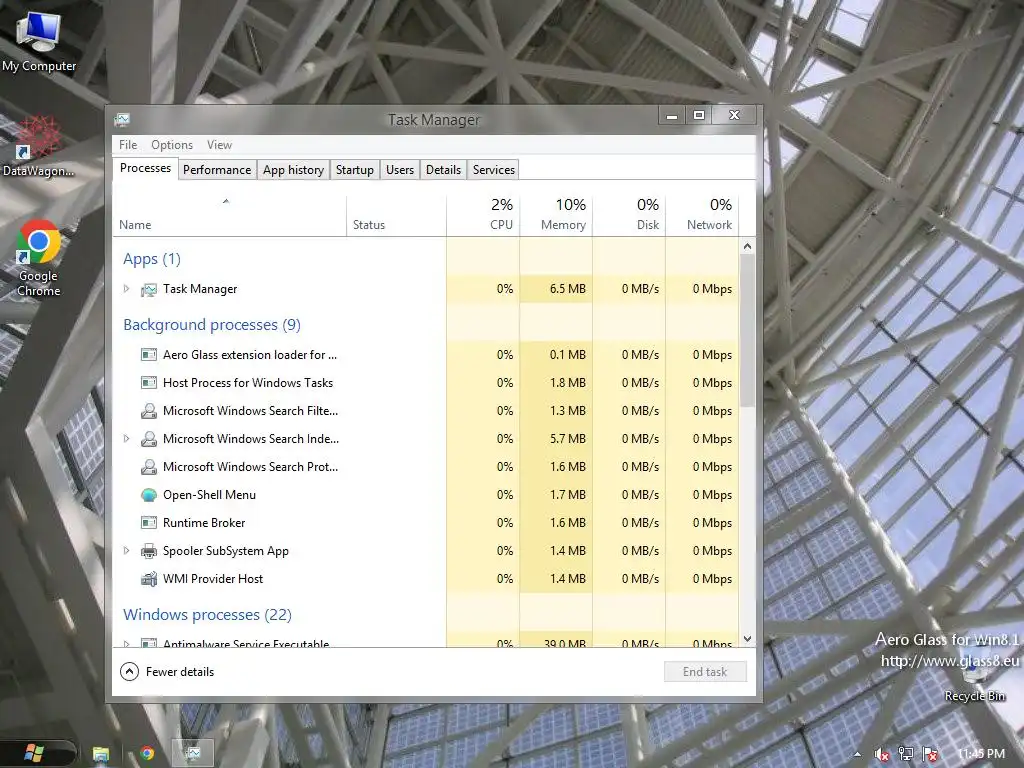The image size is (1024, 768).
Task: Collapse to fewer details view
Action: coord(167,671)
